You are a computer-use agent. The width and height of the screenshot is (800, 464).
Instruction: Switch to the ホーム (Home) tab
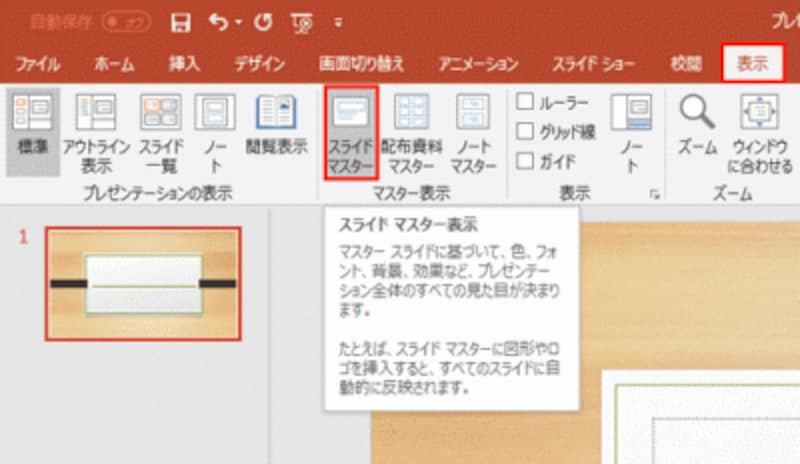click(114, 64)
